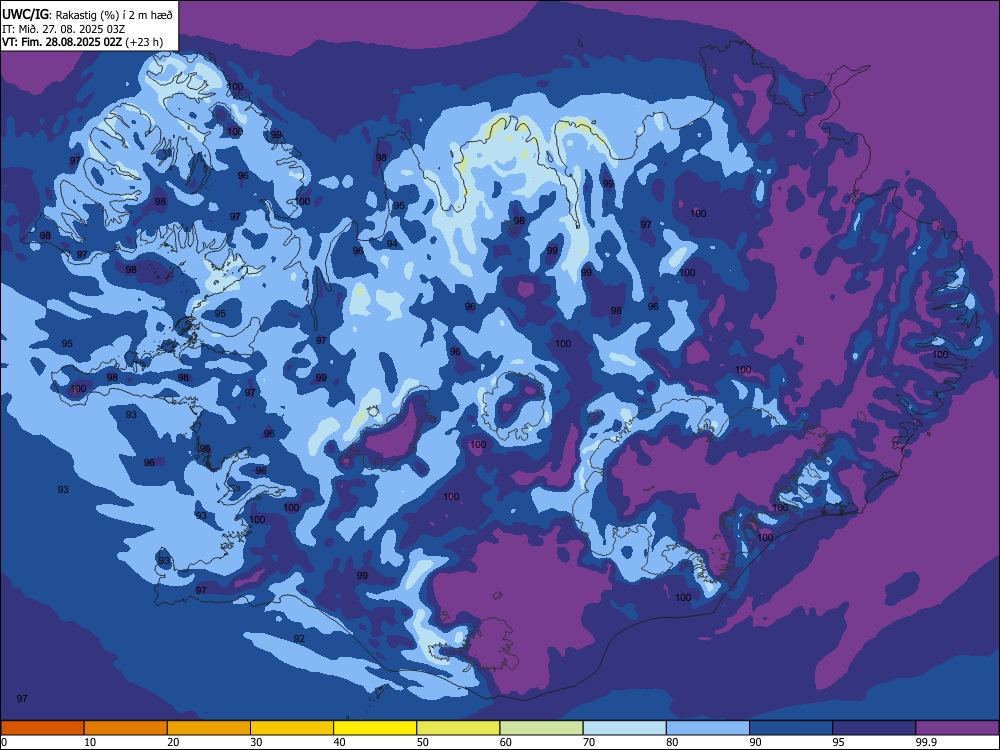Click the '30' legend scale label
The width and height of the screenshot is (1000, 750).
tap(256, 742)
